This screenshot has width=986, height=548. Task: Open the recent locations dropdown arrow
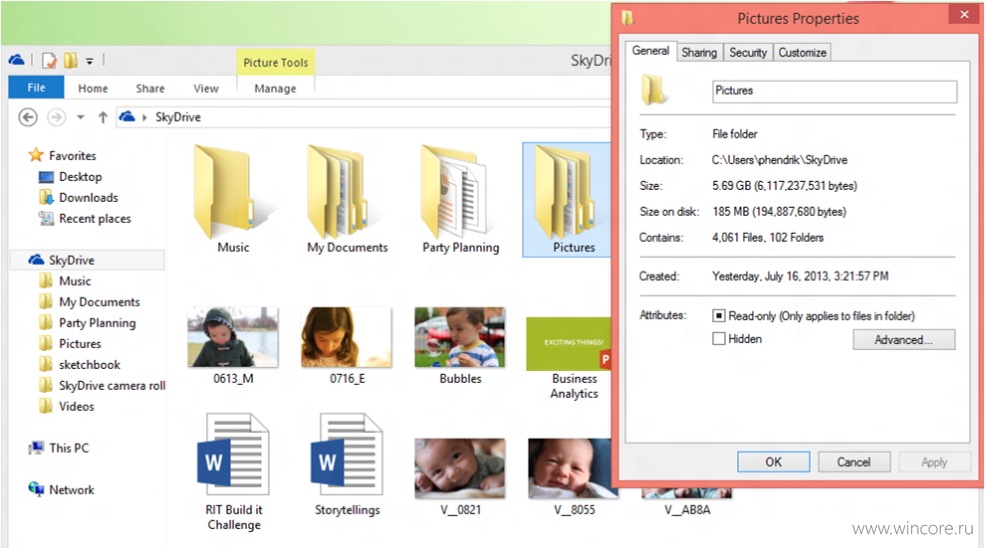tap(80, 117)
